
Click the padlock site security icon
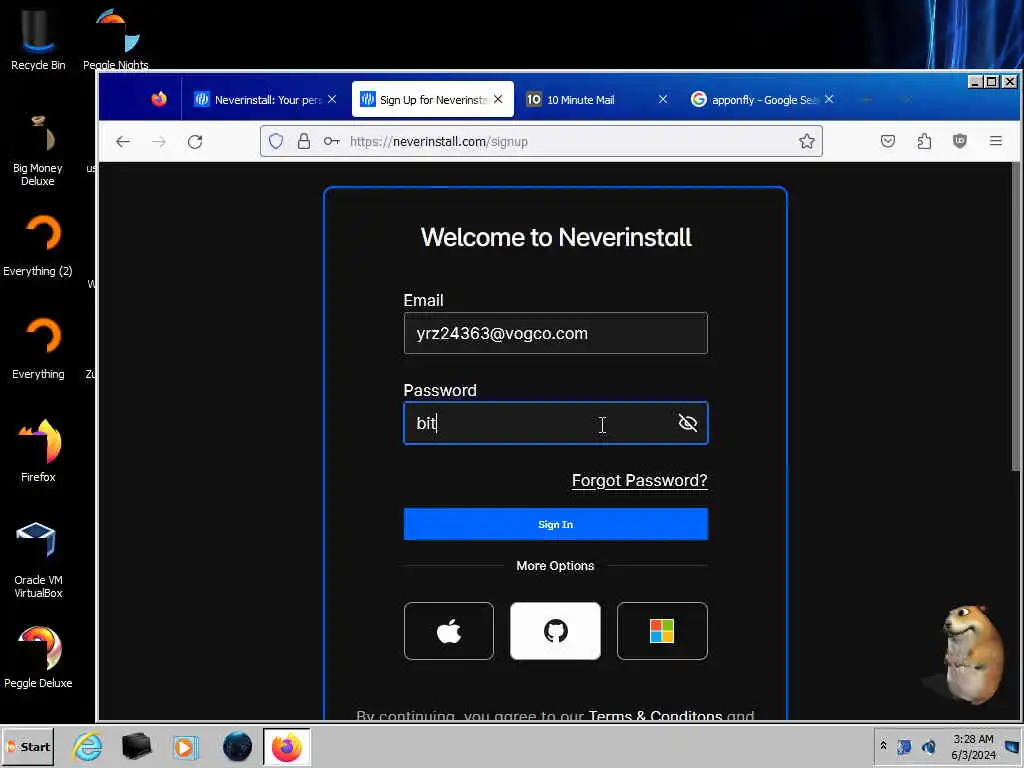304,141
